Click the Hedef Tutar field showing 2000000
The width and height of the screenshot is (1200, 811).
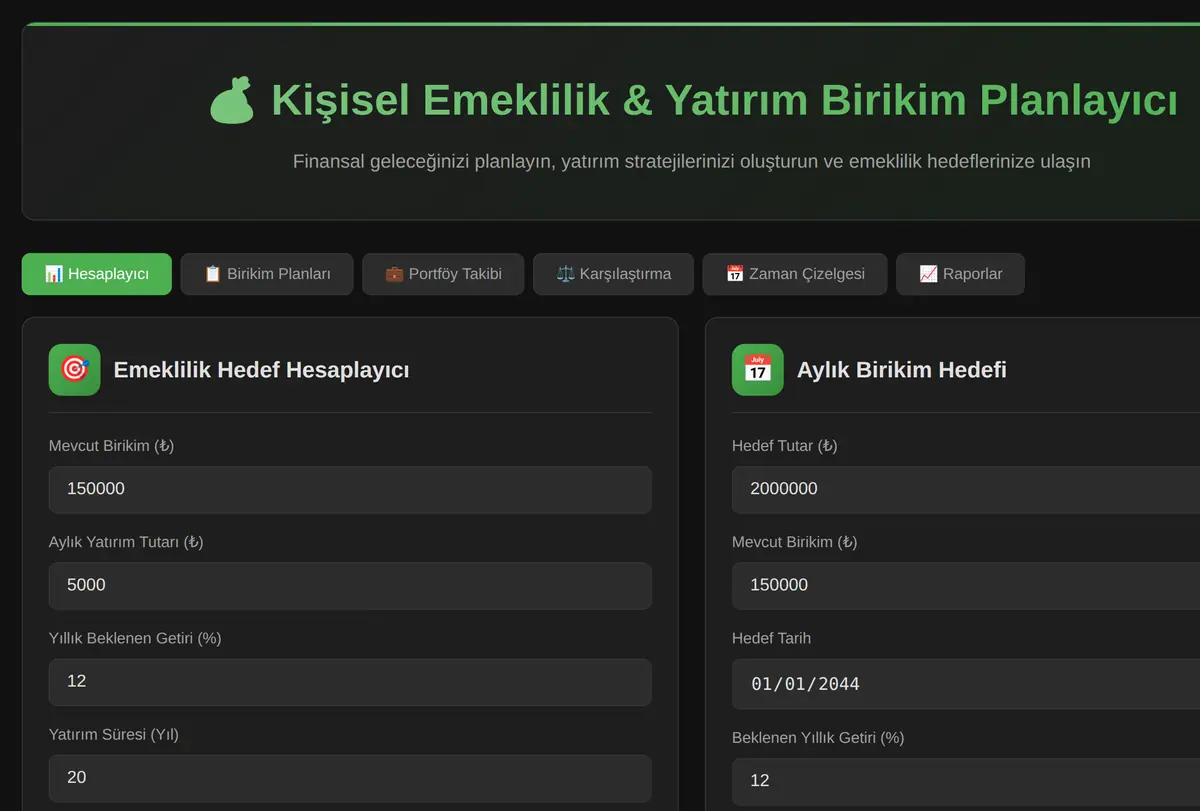(x=966, y=490)
